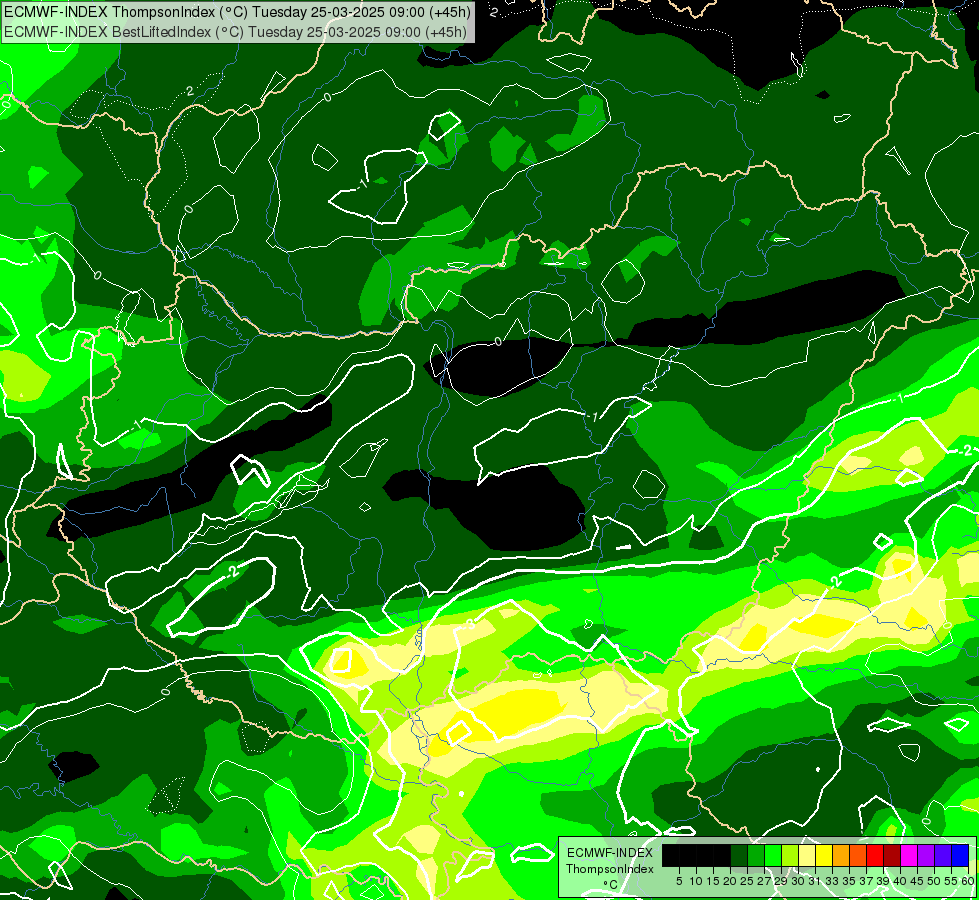
Task: Click legend scale value 30
Action: tap(798, 881)
